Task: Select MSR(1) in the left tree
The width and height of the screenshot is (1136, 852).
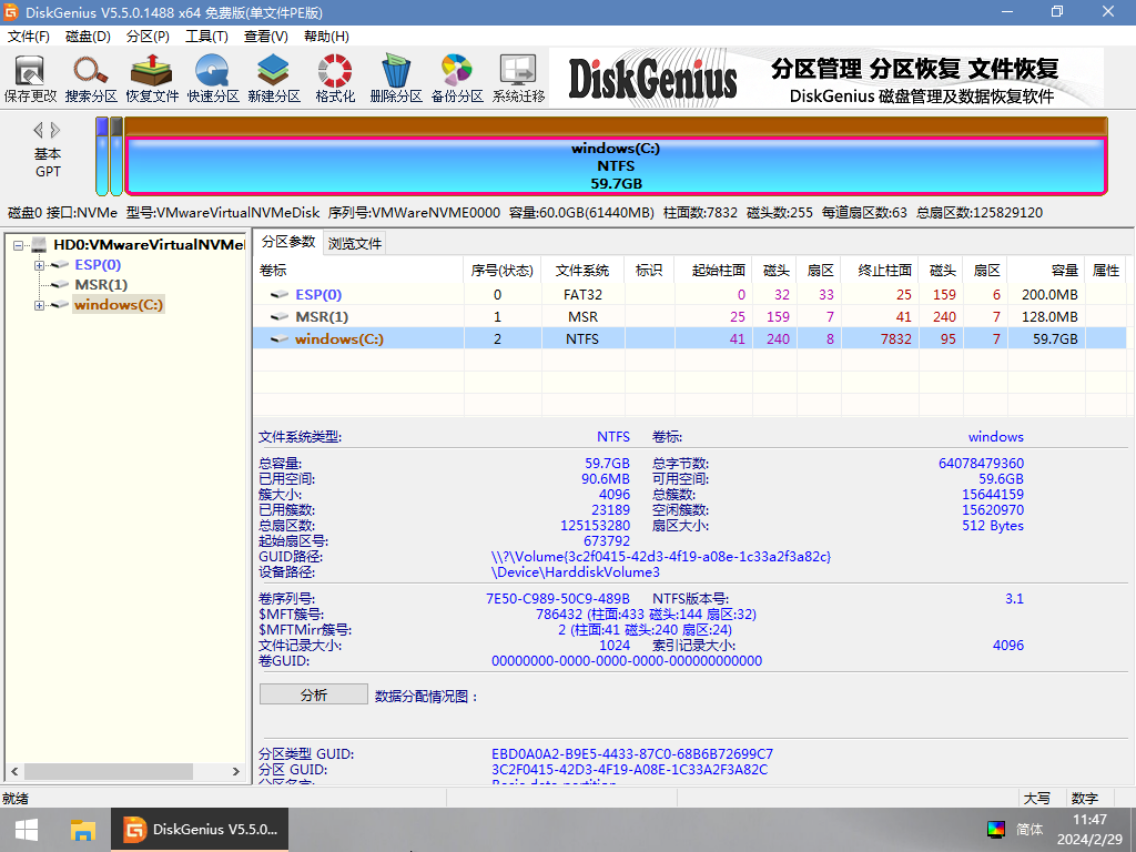Action: point(101,285)
